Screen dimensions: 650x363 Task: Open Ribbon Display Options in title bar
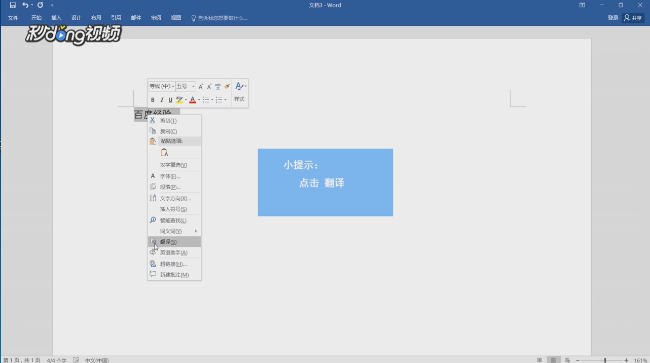coord(582,5)
